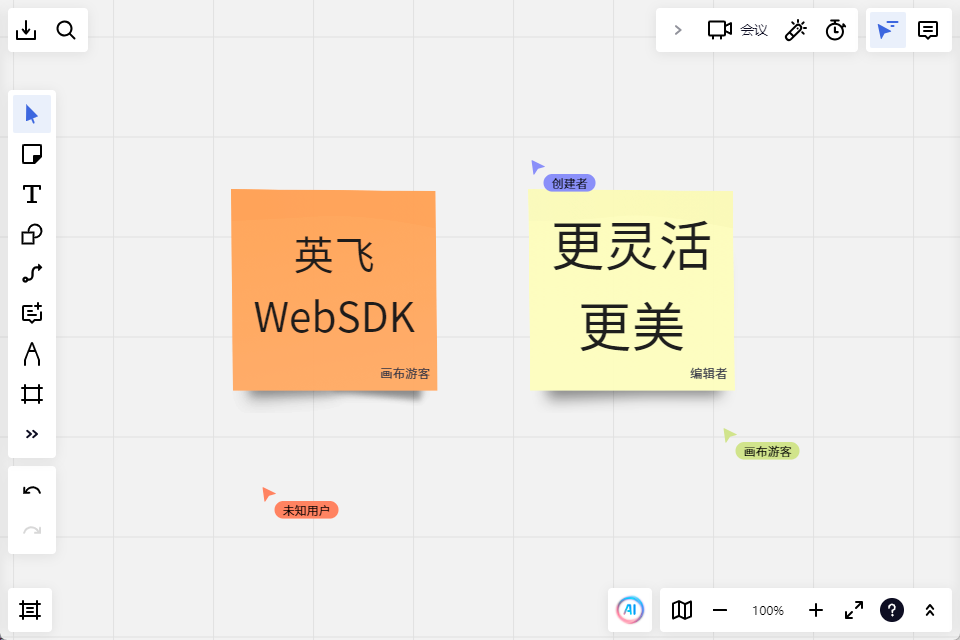Zoom in with plus button

click(816, 610)
